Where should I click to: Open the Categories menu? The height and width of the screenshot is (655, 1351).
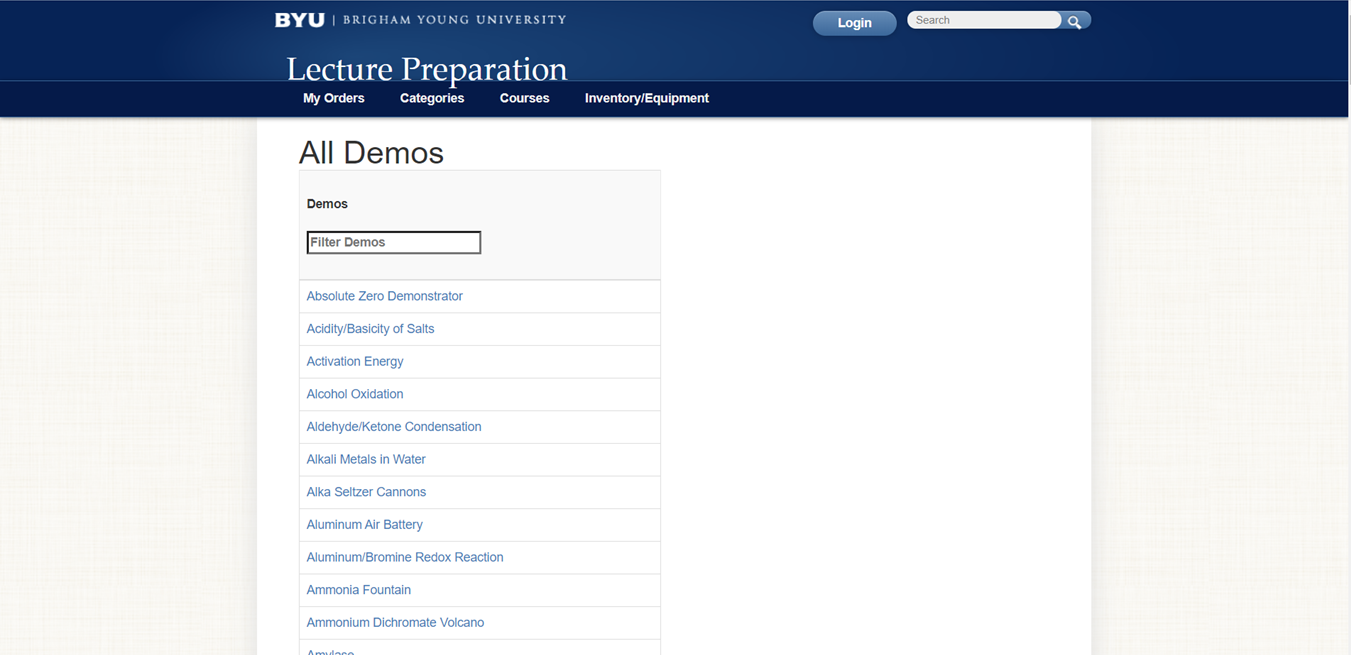432,98
